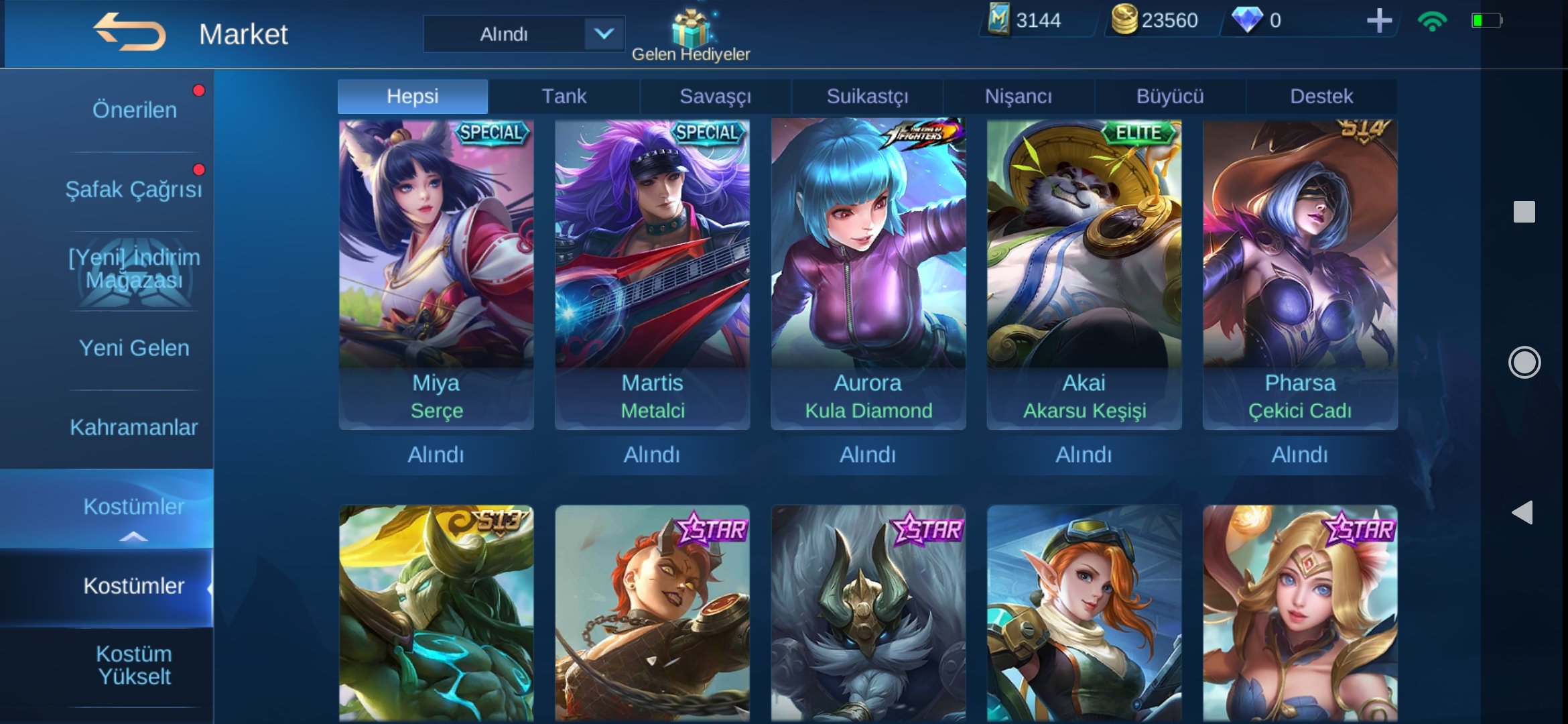The image size is (1568, 724).
Task: Open the Alındı filter dropdown
Action: 524,34
